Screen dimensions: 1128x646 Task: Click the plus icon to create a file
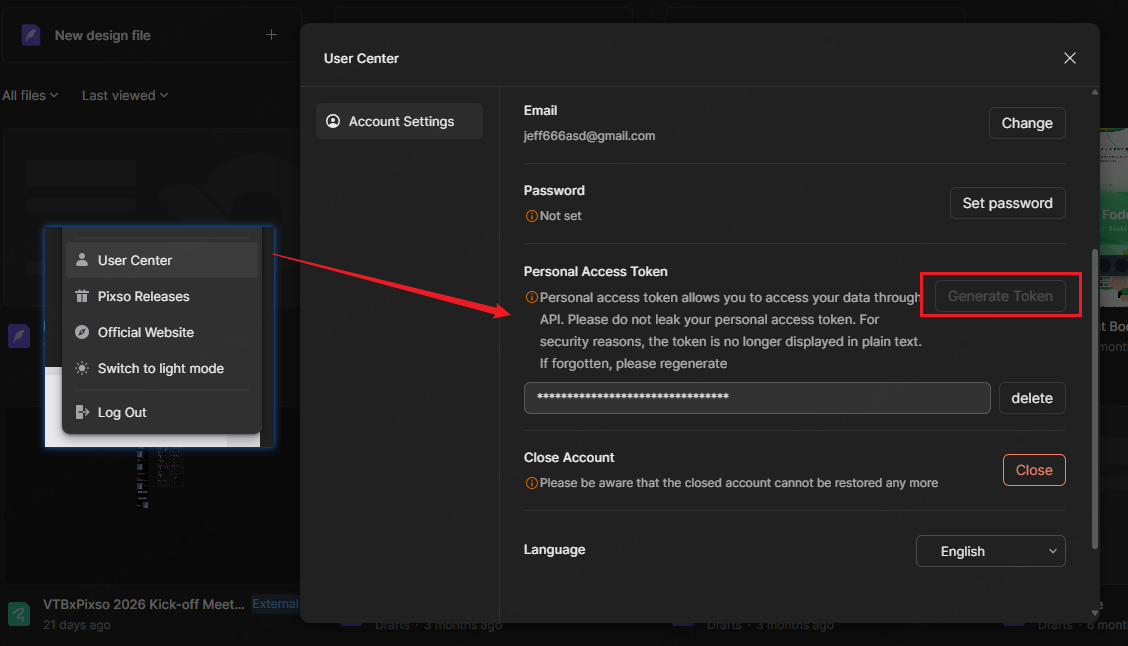[271, 34]
